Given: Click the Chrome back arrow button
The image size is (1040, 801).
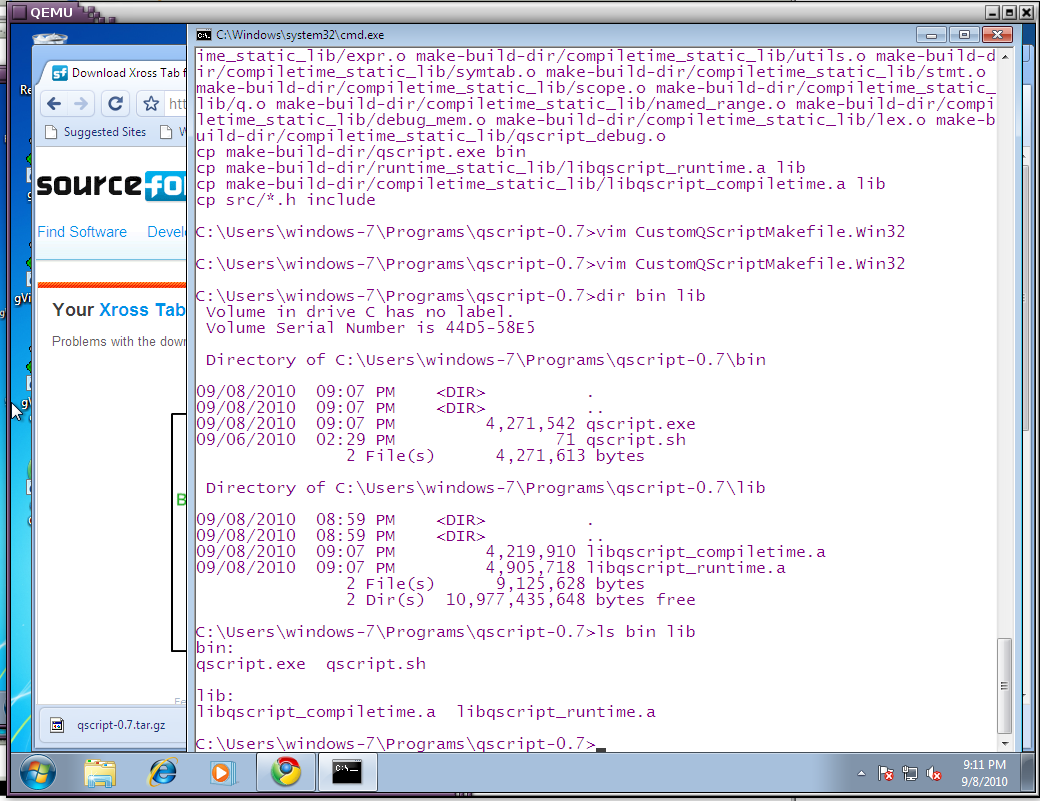Looking at the screenshot, I should [54, 104].
